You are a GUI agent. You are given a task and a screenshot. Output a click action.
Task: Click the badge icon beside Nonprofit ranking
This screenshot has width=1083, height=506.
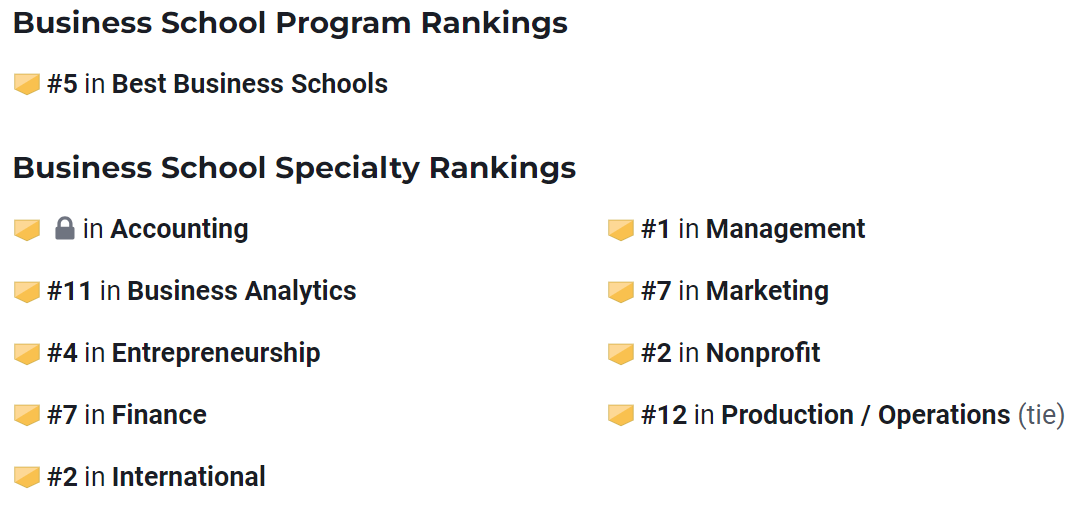(621, 353)
